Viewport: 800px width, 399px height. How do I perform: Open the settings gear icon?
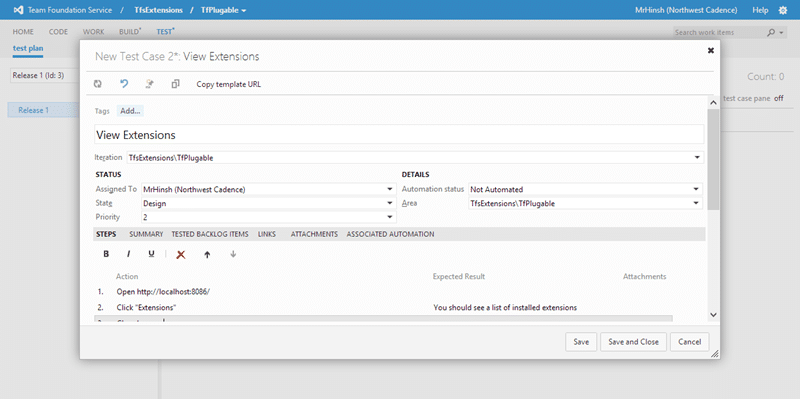point(783,10)
